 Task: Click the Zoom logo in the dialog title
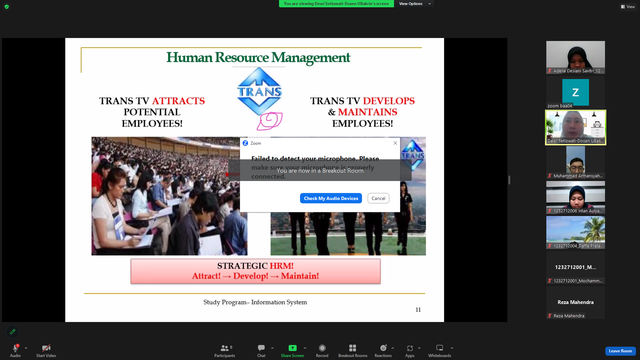(245, 143)
